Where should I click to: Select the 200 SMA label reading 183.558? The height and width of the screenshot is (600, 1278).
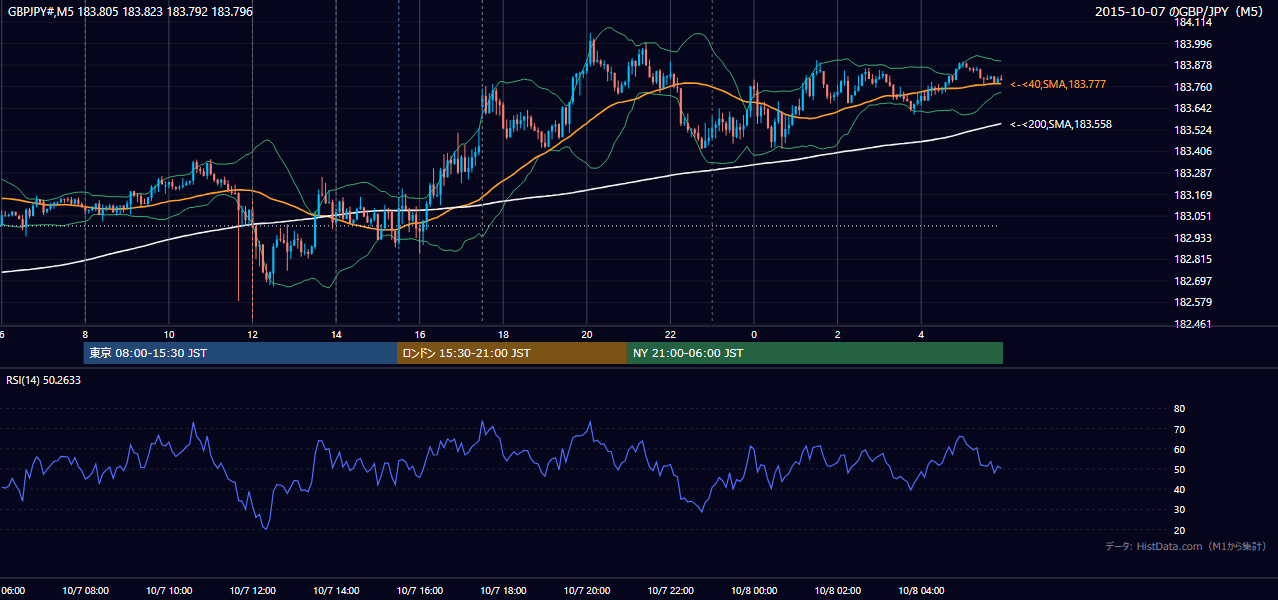pos(1061,125)
